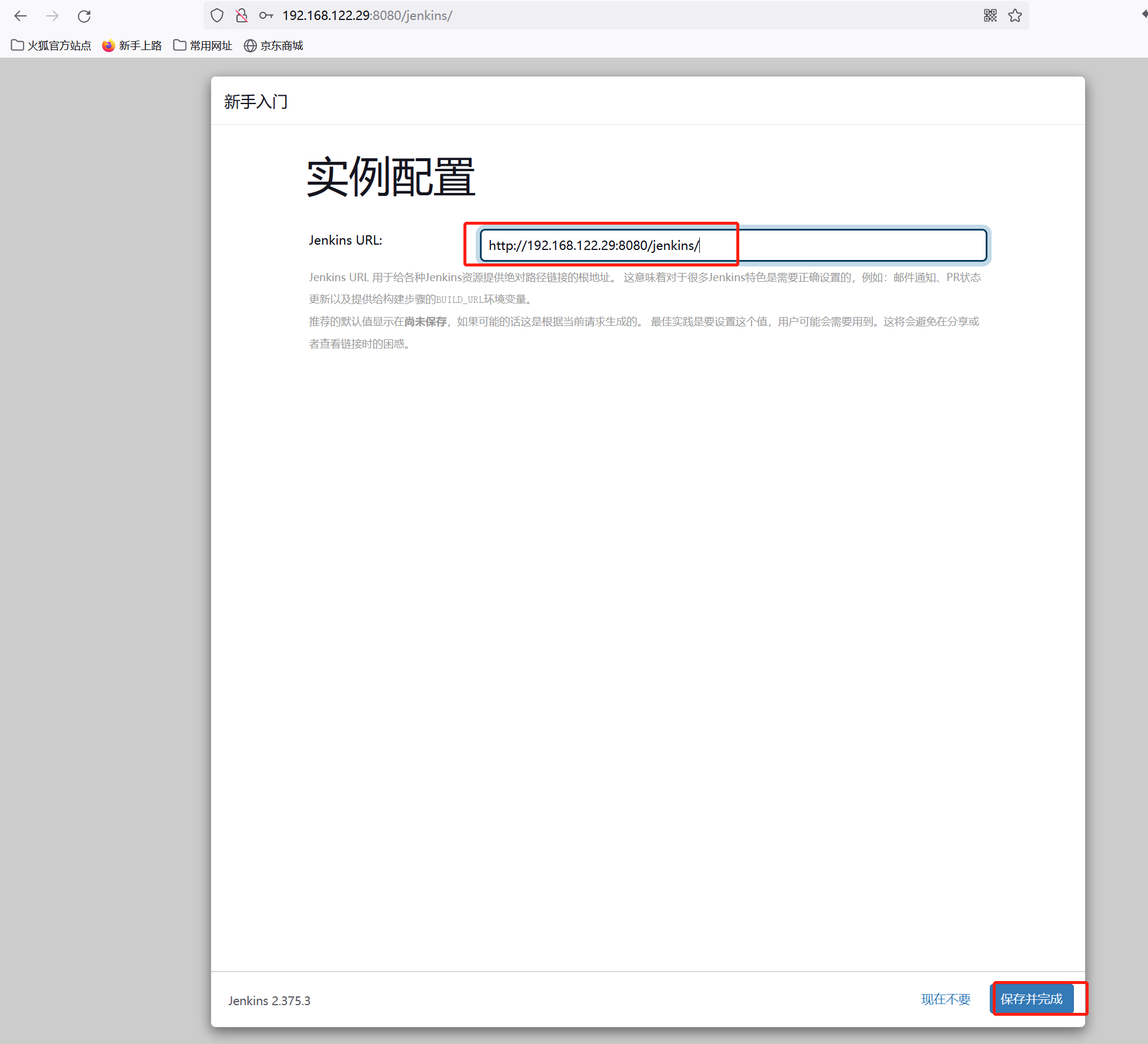Viewport: 1148px width, 1044px height.
Task: Go back to the previous page
Action: click(x=21, y=16)
